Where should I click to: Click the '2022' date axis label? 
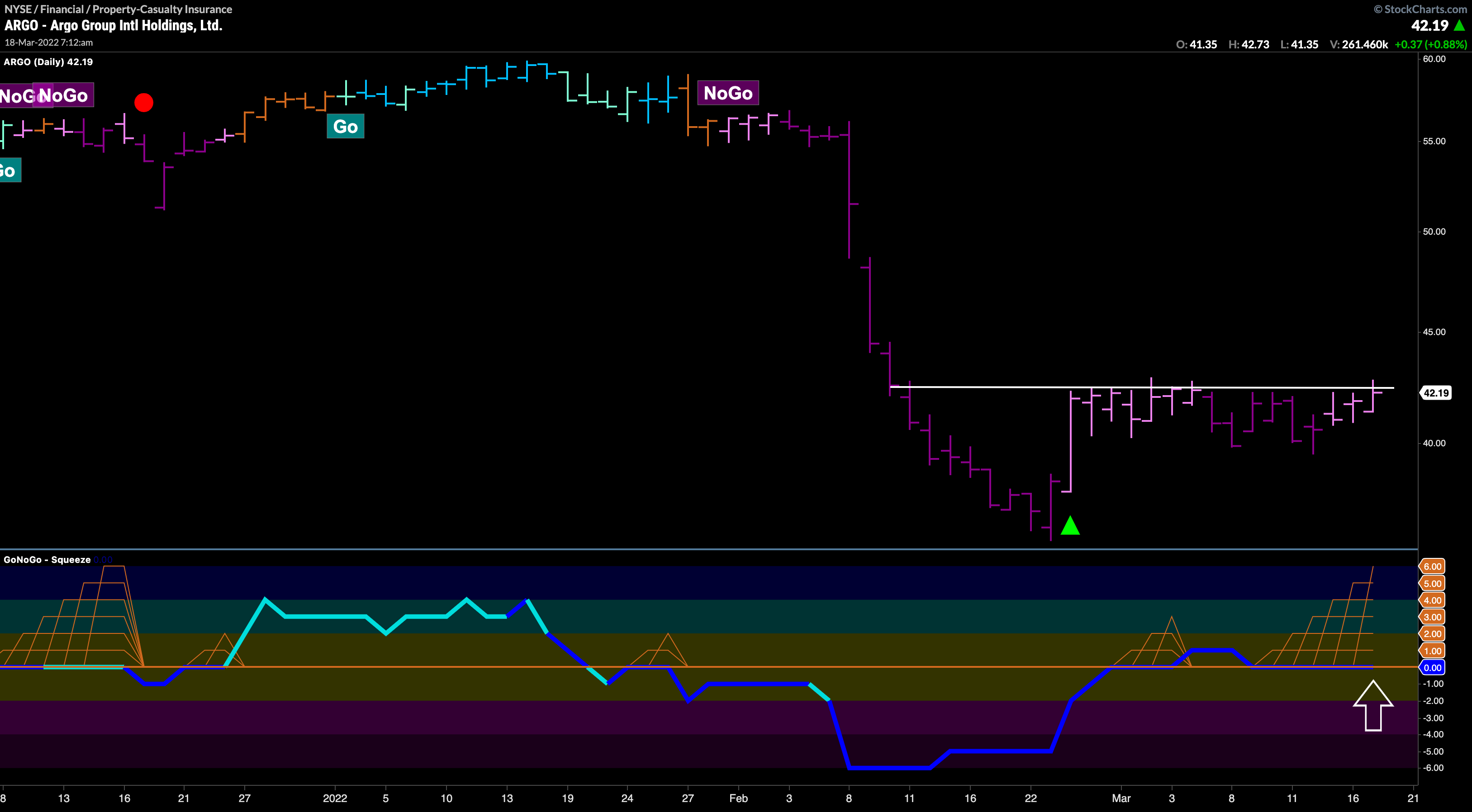335,798
